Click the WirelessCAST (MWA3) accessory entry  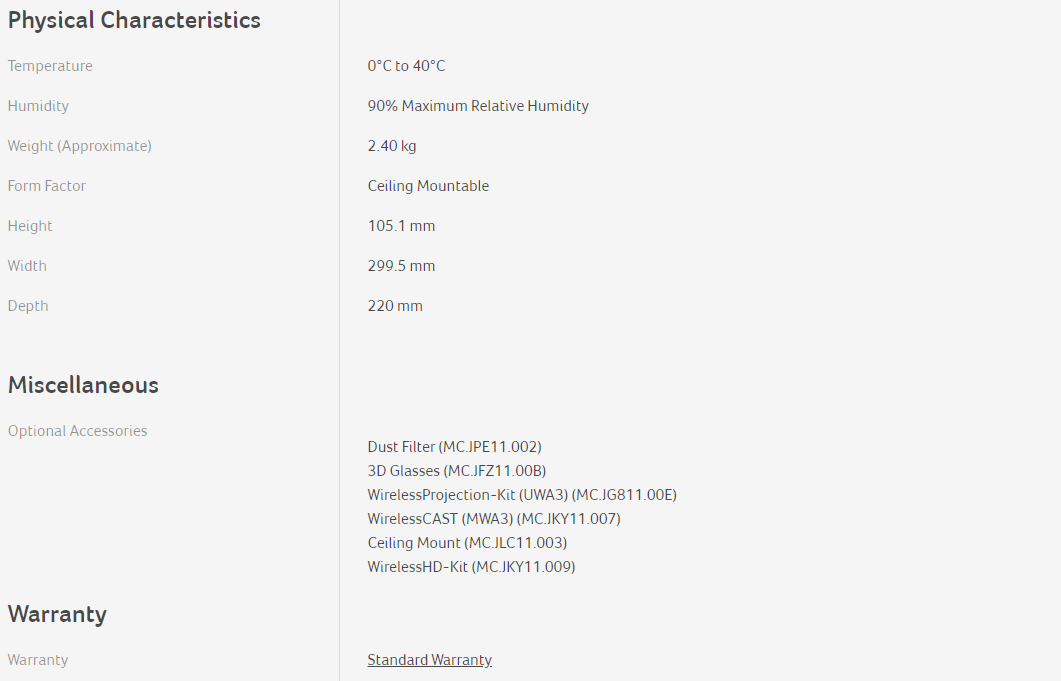(x=494, y=519)
